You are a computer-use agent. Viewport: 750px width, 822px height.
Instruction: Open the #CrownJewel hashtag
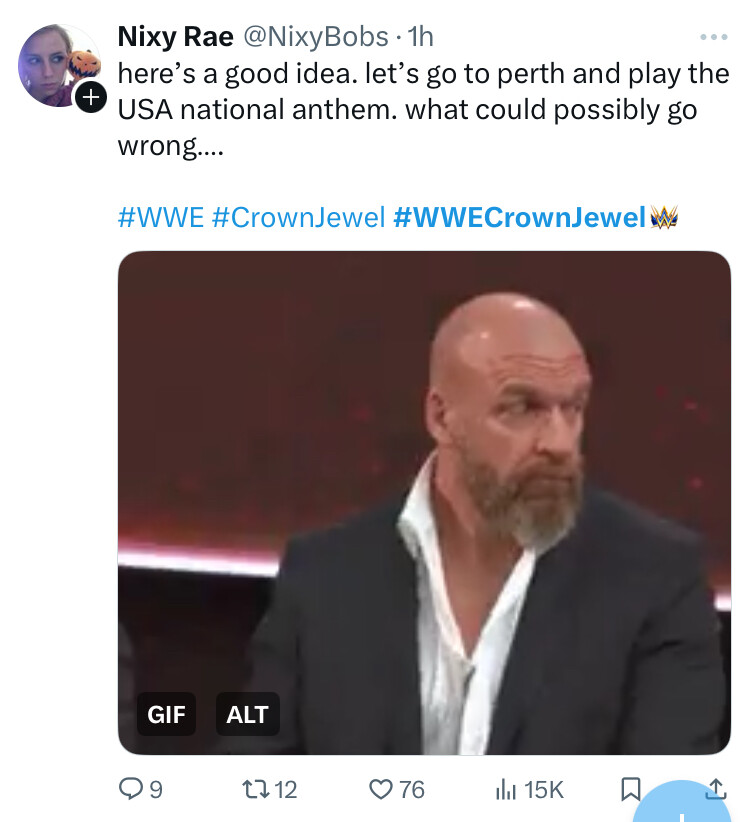coord(298,217)
